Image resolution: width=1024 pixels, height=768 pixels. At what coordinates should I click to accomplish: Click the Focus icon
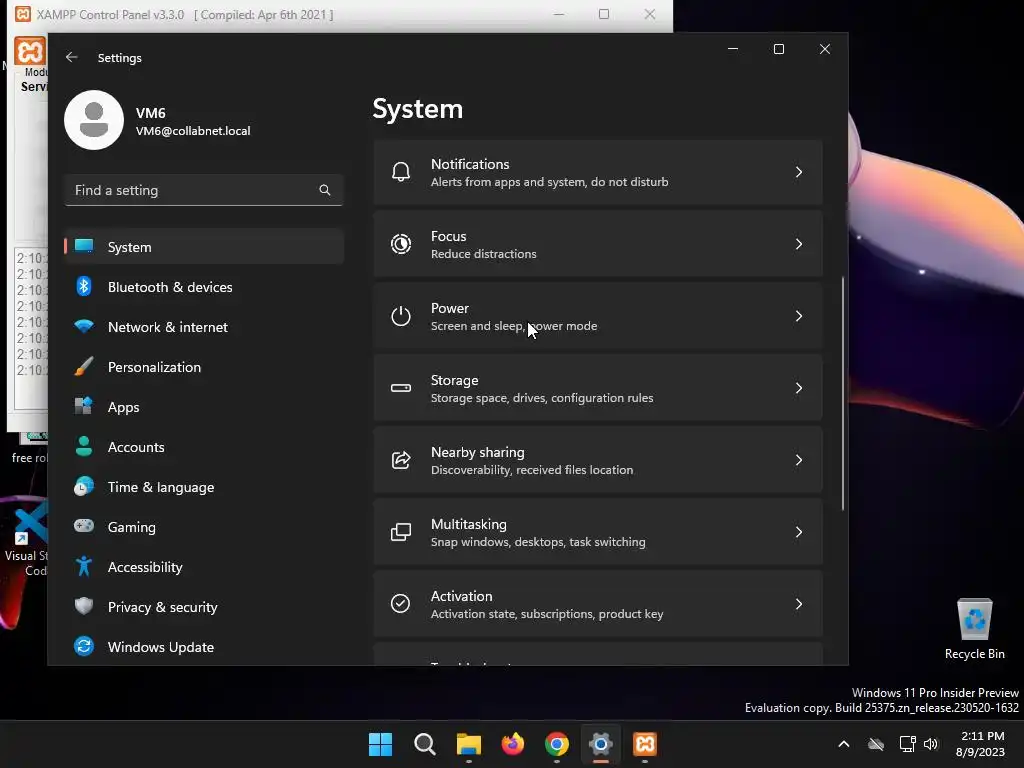coord(400,244)
